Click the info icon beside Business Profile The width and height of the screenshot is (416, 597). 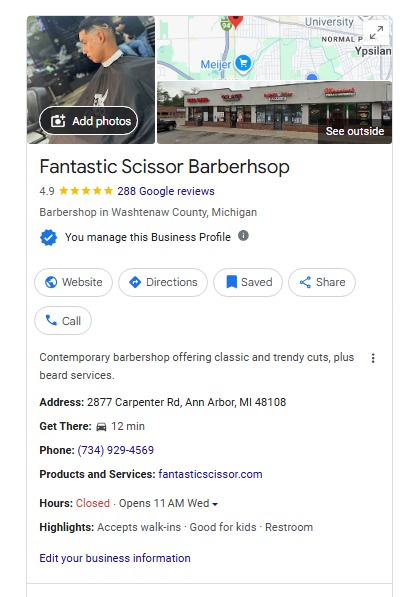tap(244, 236)
